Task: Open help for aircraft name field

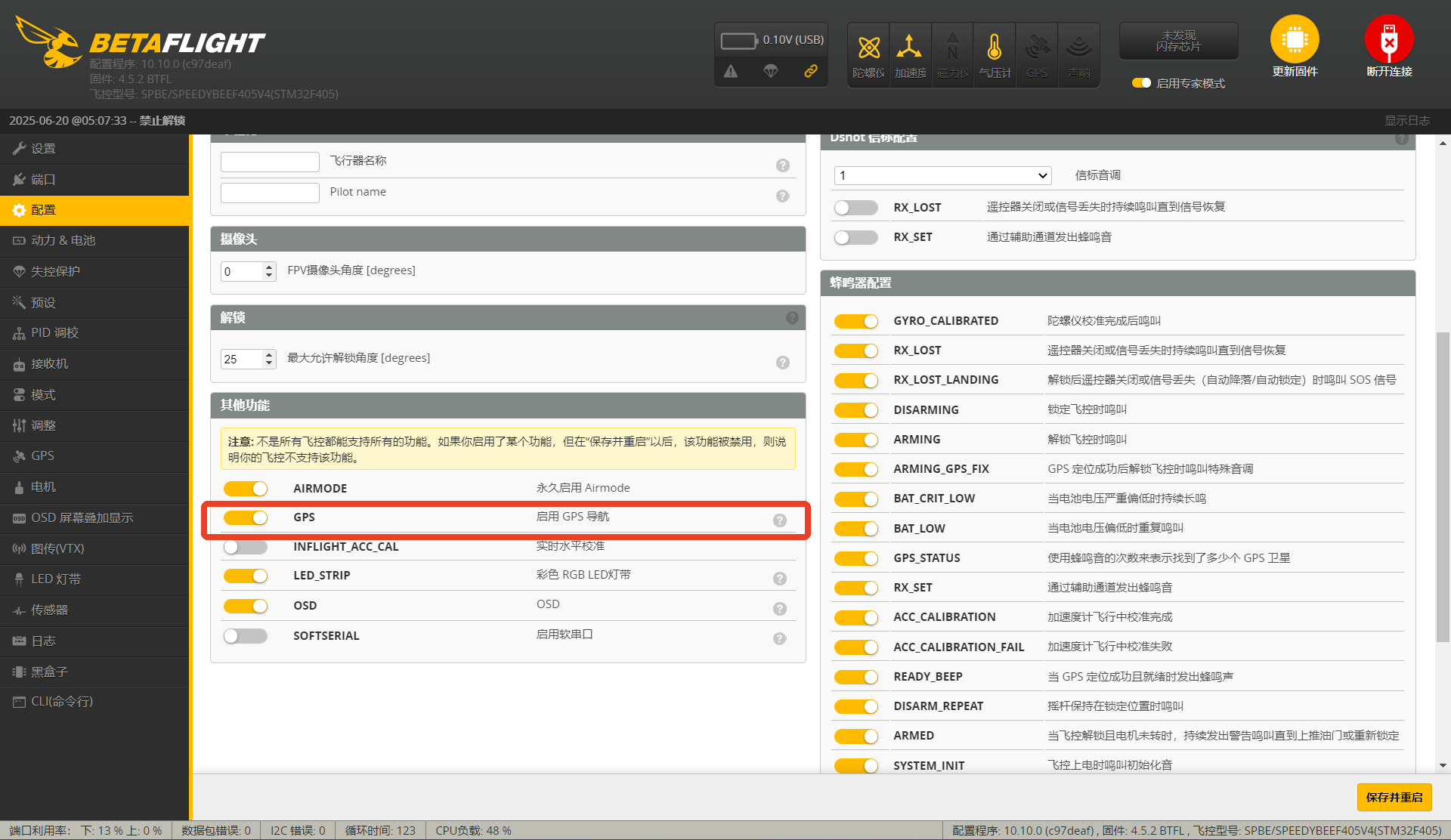Action: click(x=783, y=165)
